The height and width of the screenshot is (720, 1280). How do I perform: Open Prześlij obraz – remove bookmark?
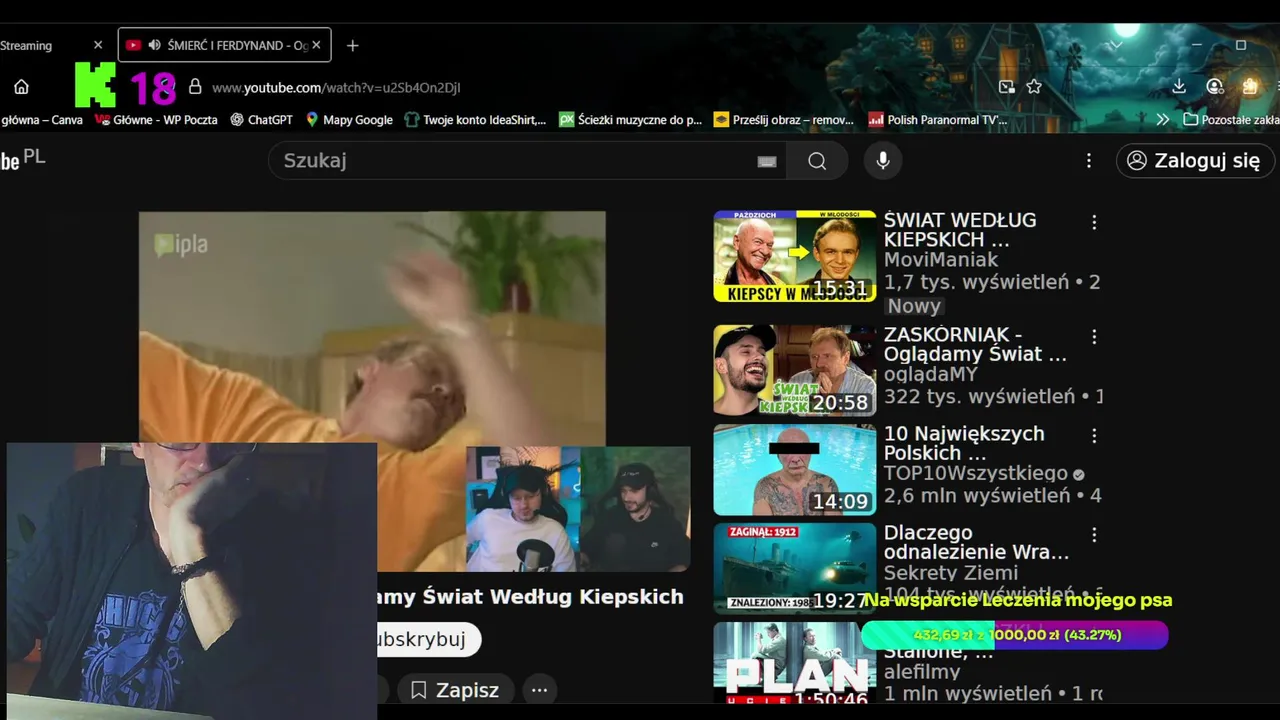784,120
